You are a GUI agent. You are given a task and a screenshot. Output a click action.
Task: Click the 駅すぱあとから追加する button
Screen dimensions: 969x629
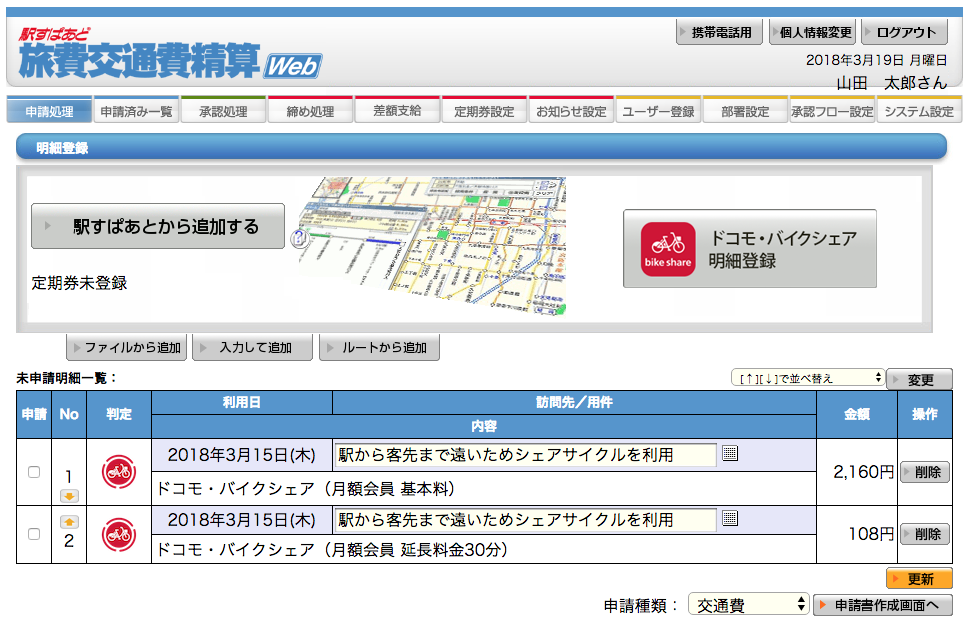(x=158, y=227)
